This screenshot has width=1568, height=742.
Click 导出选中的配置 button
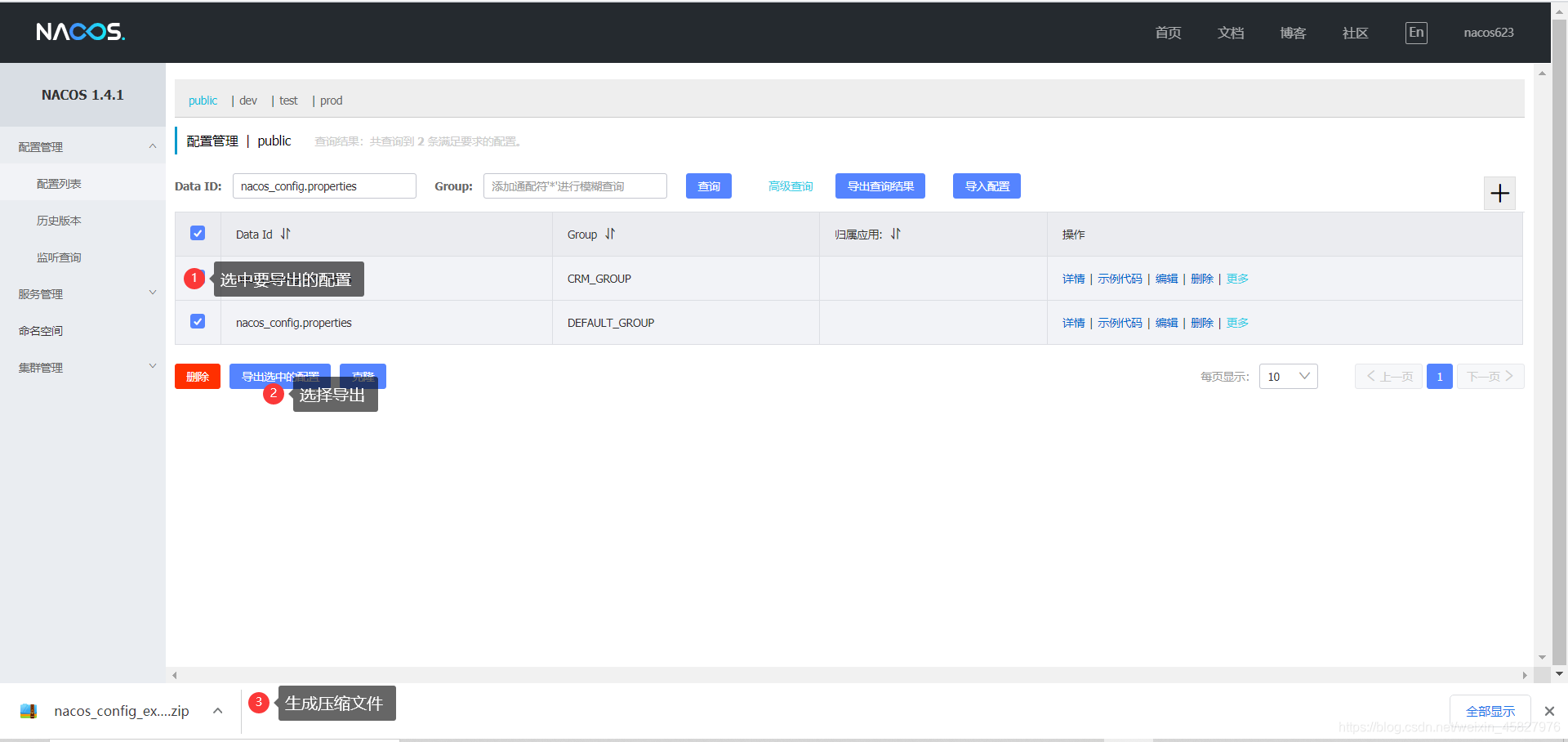280,376
